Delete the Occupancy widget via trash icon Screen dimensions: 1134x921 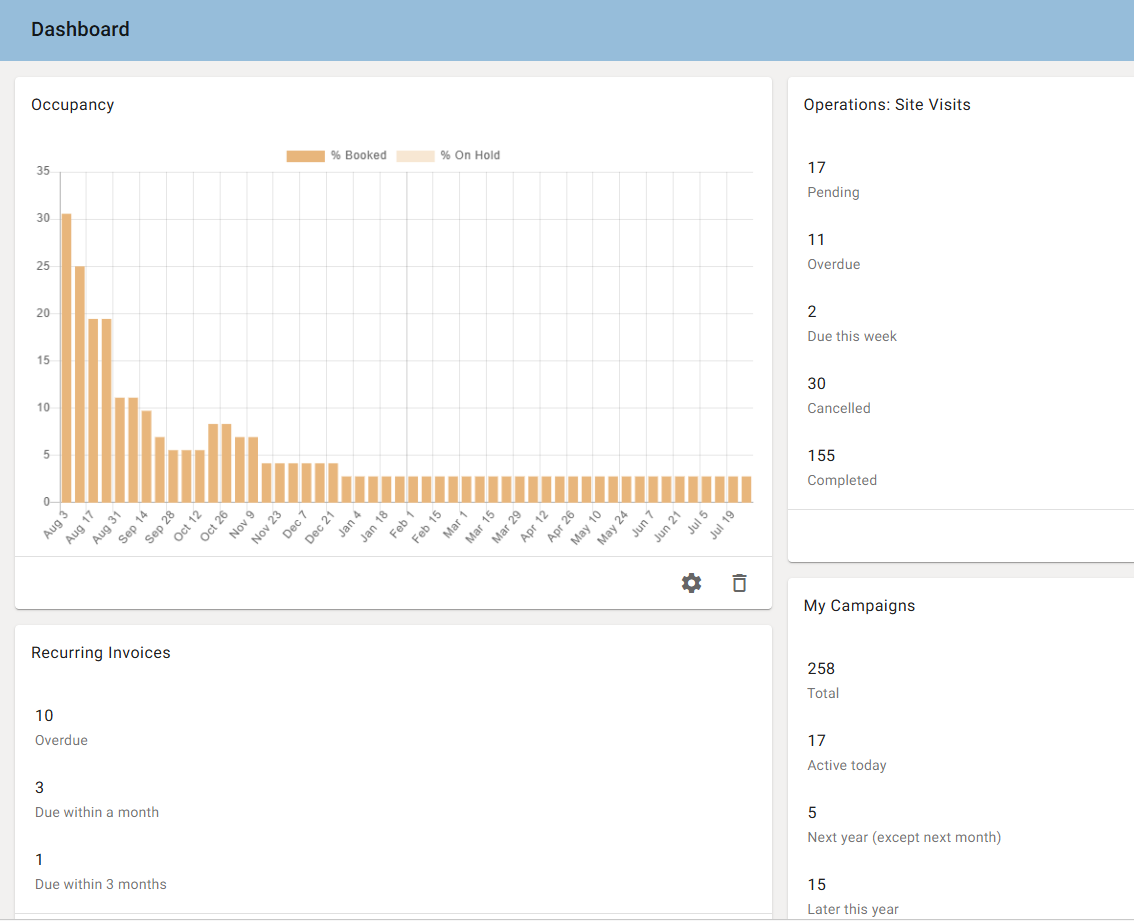pyautogui.click(x=739, y=583)
